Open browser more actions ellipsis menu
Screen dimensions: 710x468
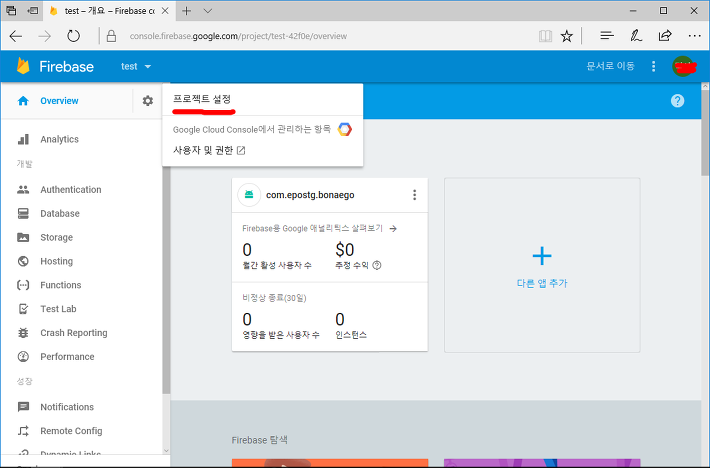click(694, 36)
